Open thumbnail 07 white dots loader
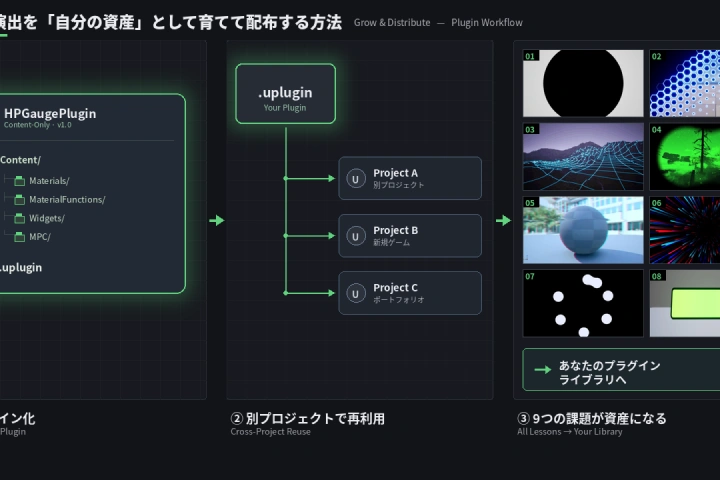Screen dimensions: 720x480 [583, 303]
